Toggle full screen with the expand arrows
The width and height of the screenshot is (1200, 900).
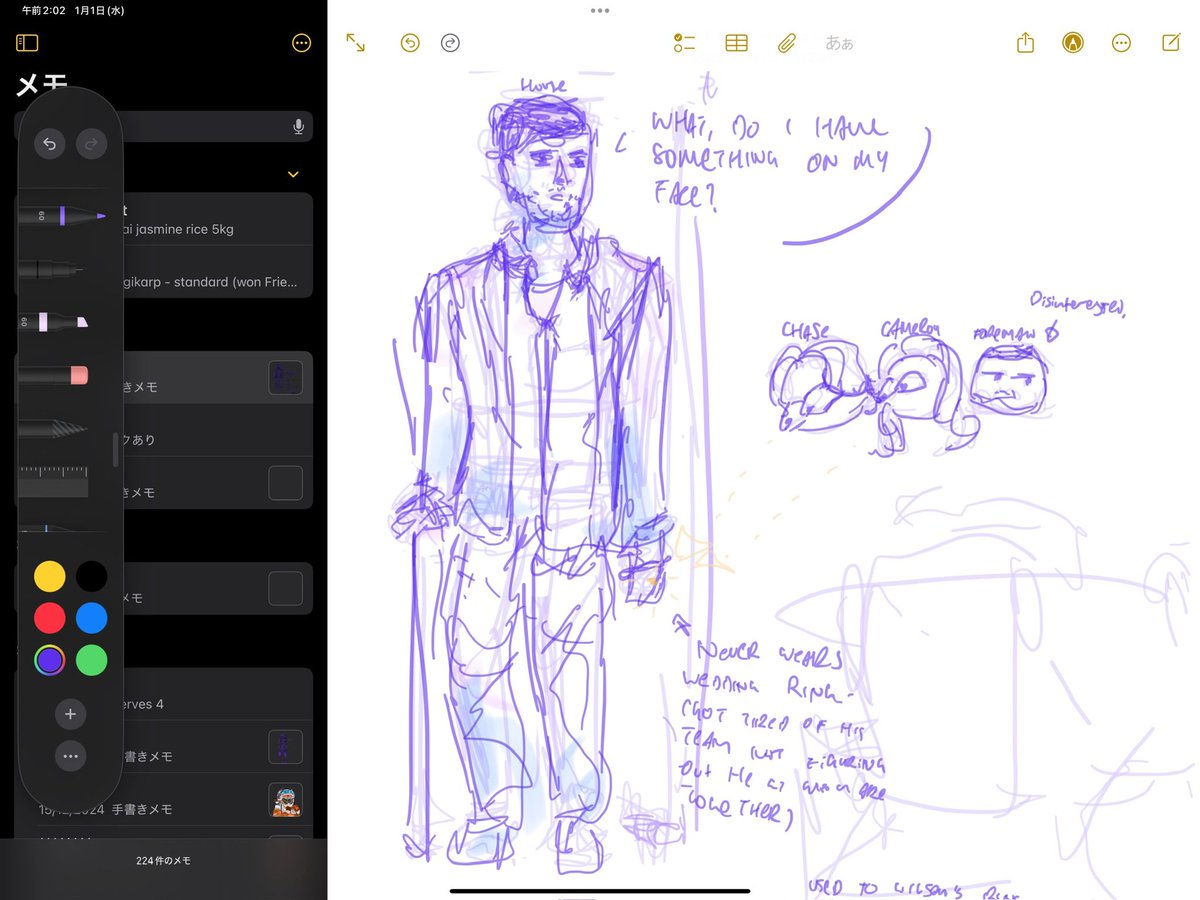353,43
